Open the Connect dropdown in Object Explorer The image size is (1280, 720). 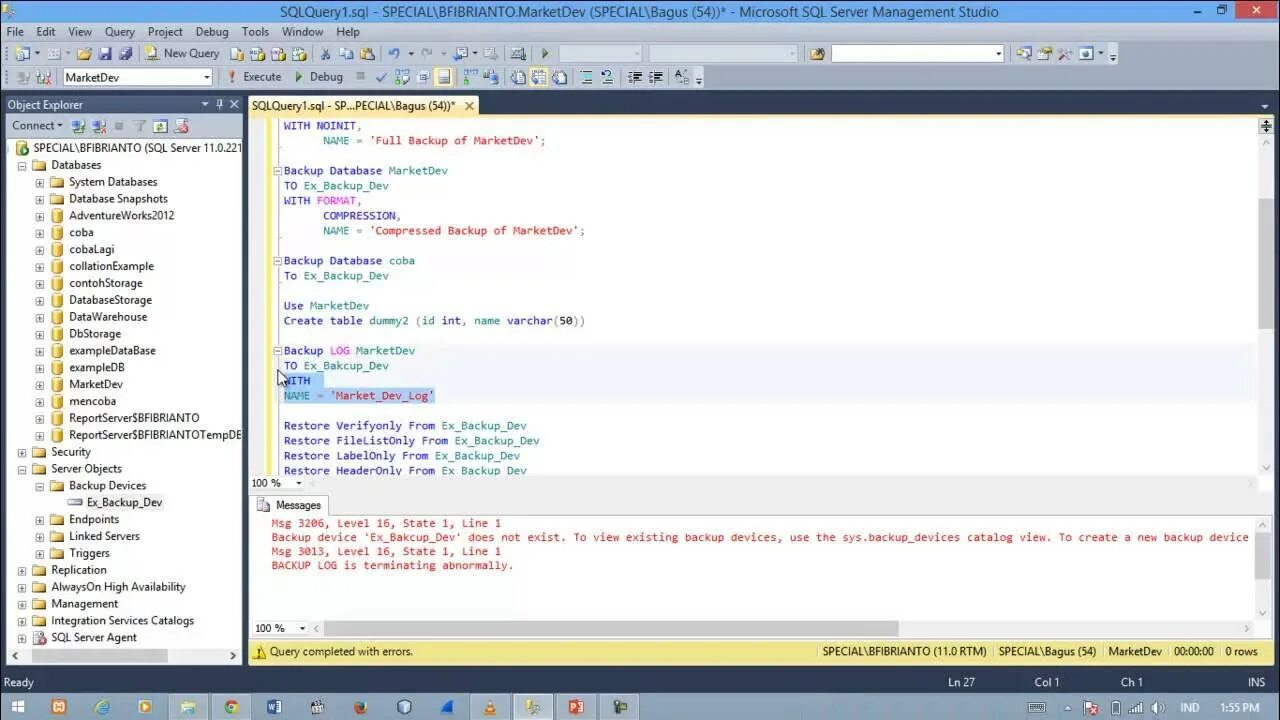37,126
